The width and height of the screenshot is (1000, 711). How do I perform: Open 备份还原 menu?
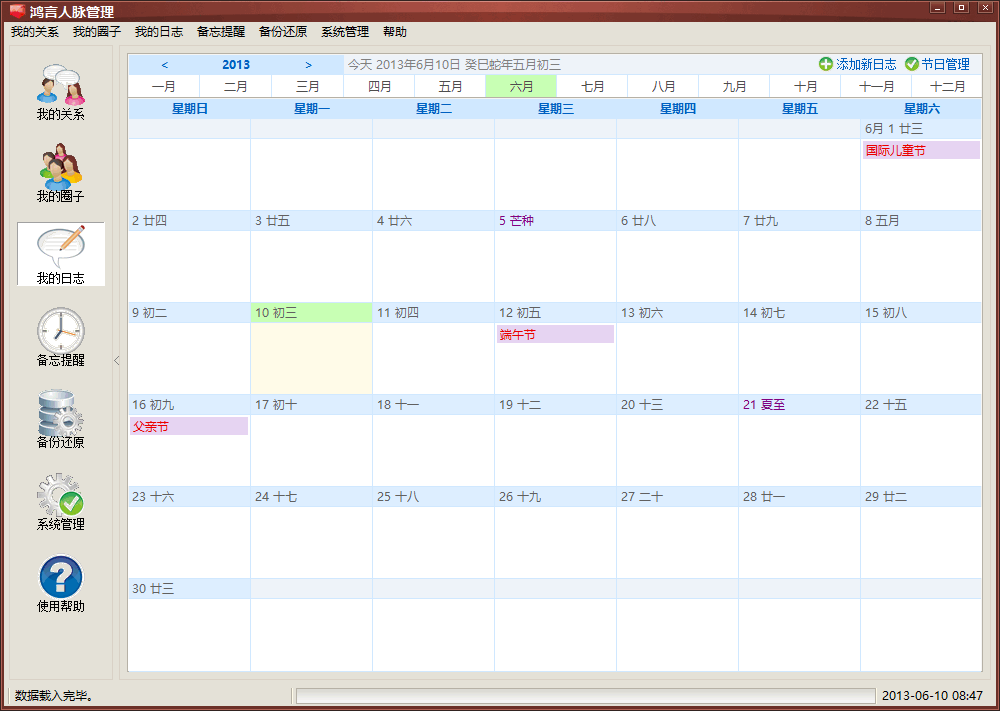point(283,32)
